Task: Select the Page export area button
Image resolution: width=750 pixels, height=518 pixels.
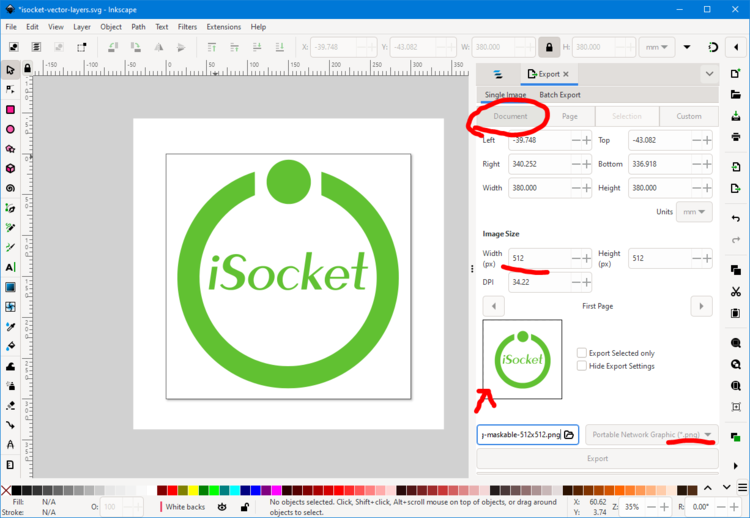Action: pos(570,116)
